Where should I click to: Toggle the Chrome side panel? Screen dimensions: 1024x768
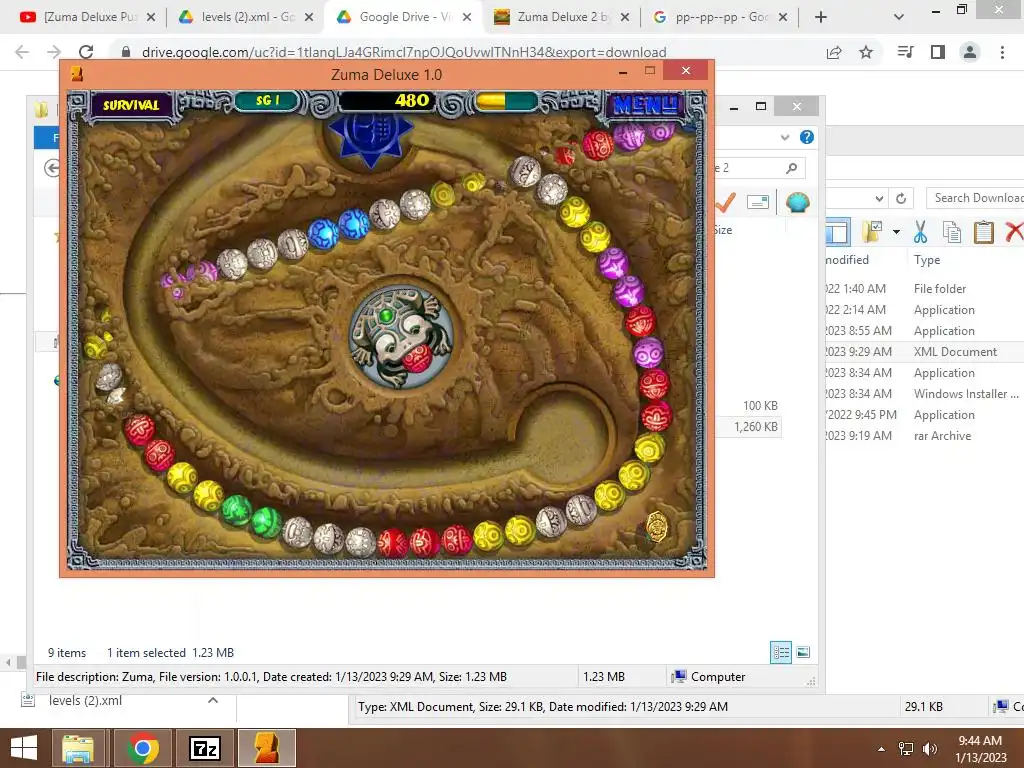(x=938, y=52)
